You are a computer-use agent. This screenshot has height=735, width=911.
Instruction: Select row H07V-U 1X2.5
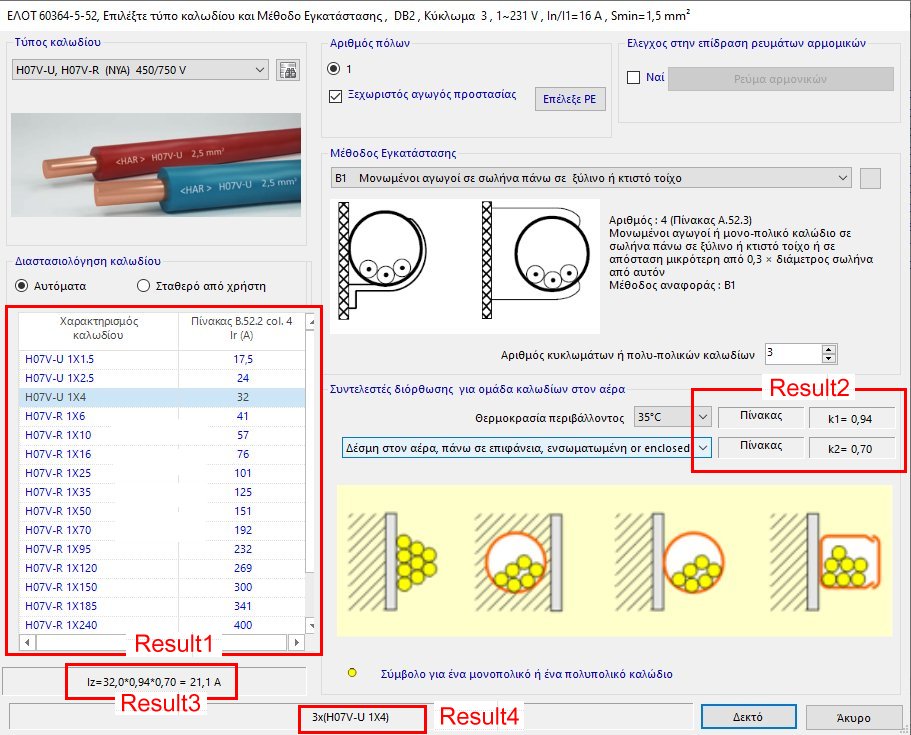coord(162,378)
